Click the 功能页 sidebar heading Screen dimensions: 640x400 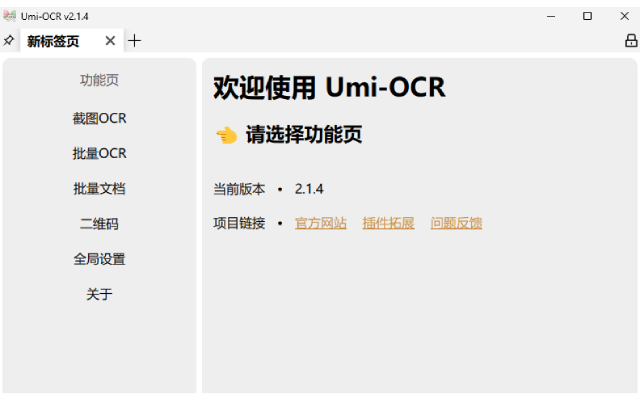click(x=99, y=80)
